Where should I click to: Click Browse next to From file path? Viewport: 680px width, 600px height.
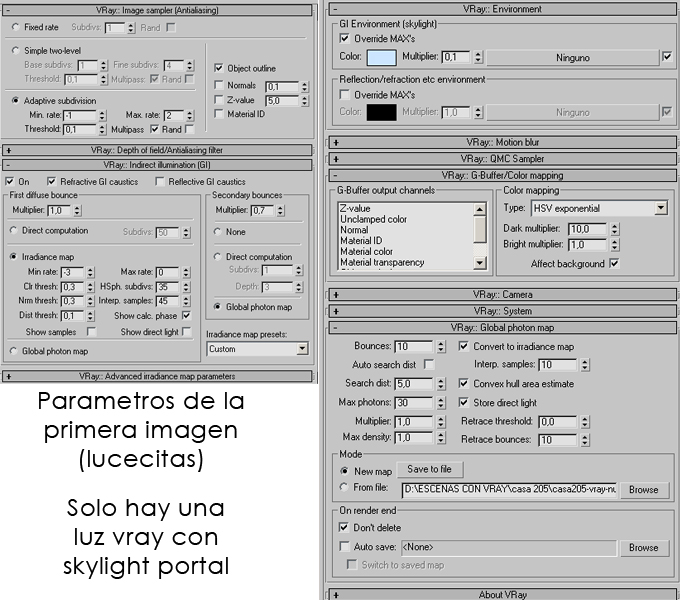click(x=644, y=490)
